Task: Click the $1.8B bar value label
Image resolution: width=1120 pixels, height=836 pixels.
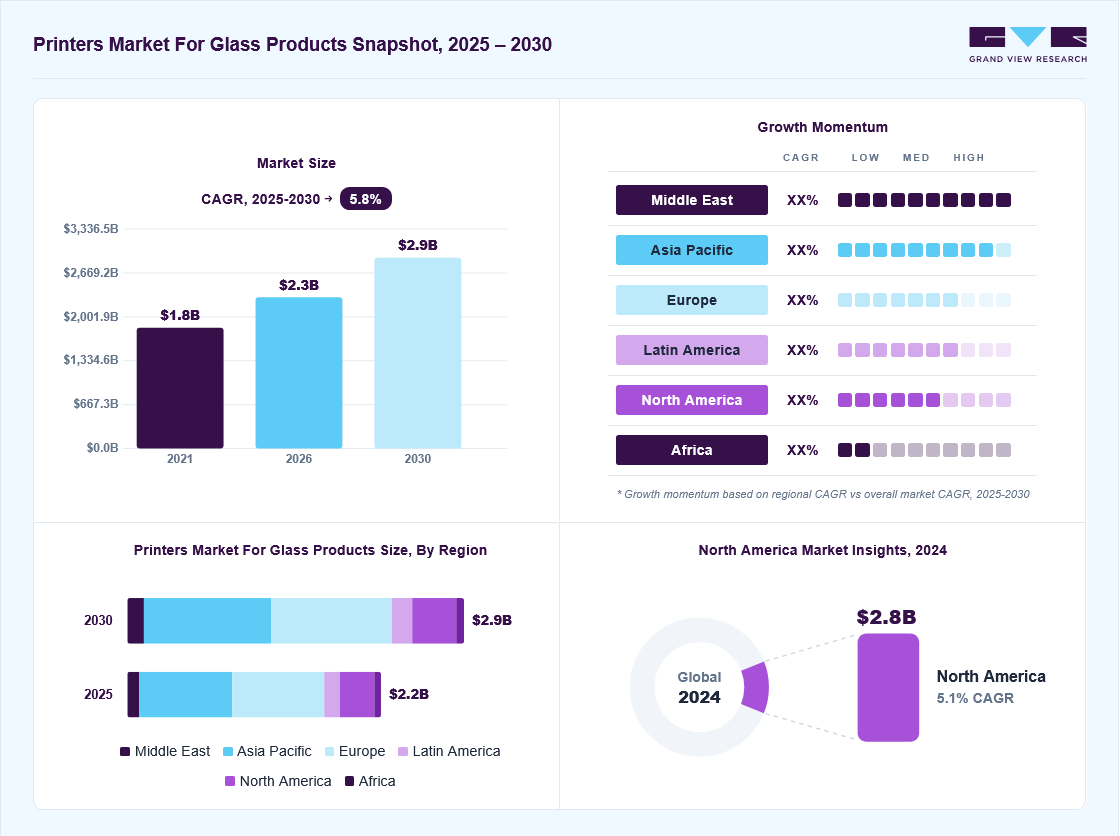Action: (x=180, y=315)
